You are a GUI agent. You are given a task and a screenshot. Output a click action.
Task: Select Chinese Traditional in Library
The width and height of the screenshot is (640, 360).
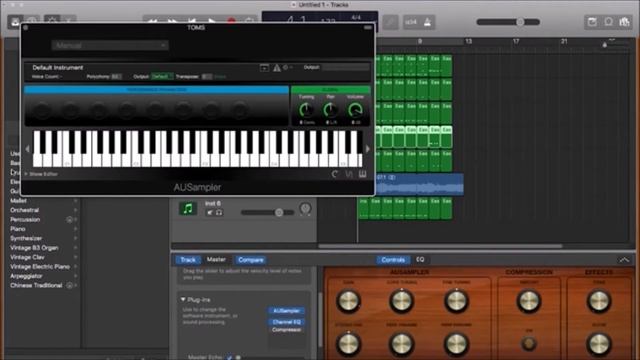click(x=36, y=285)
